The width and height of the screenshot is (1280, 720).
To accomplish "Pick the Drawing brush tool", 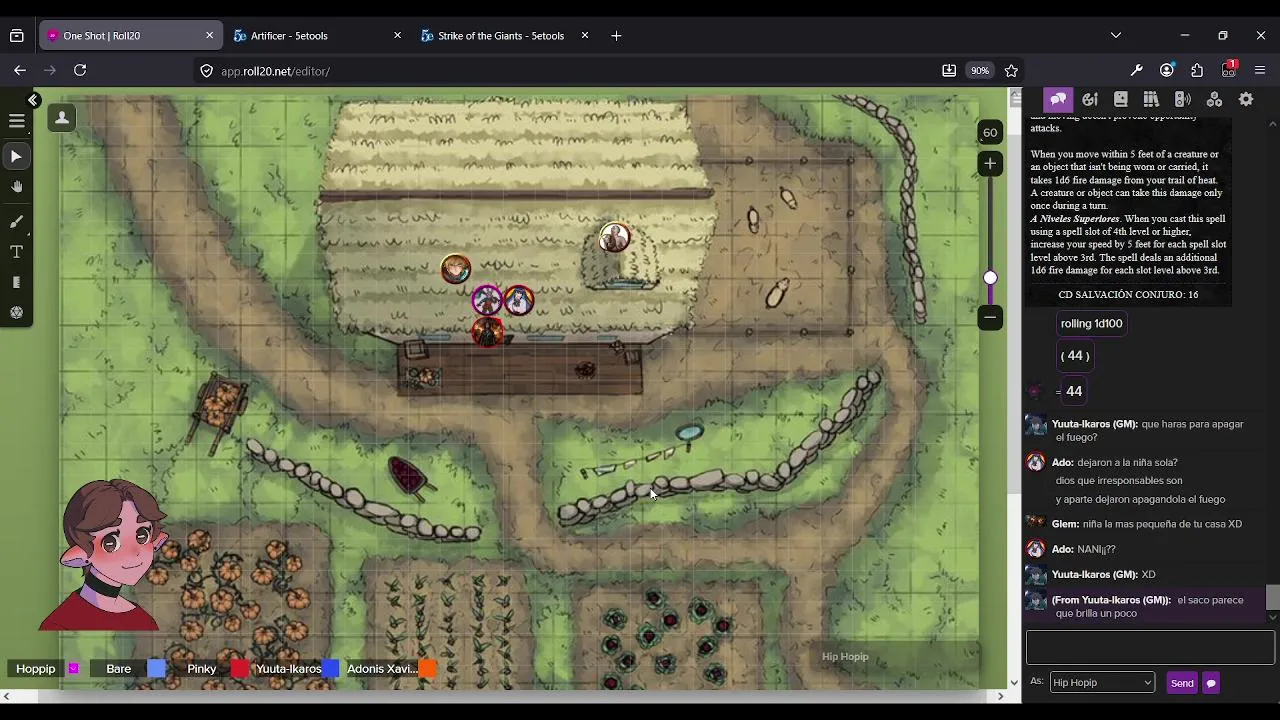I will tap(17, 221).
